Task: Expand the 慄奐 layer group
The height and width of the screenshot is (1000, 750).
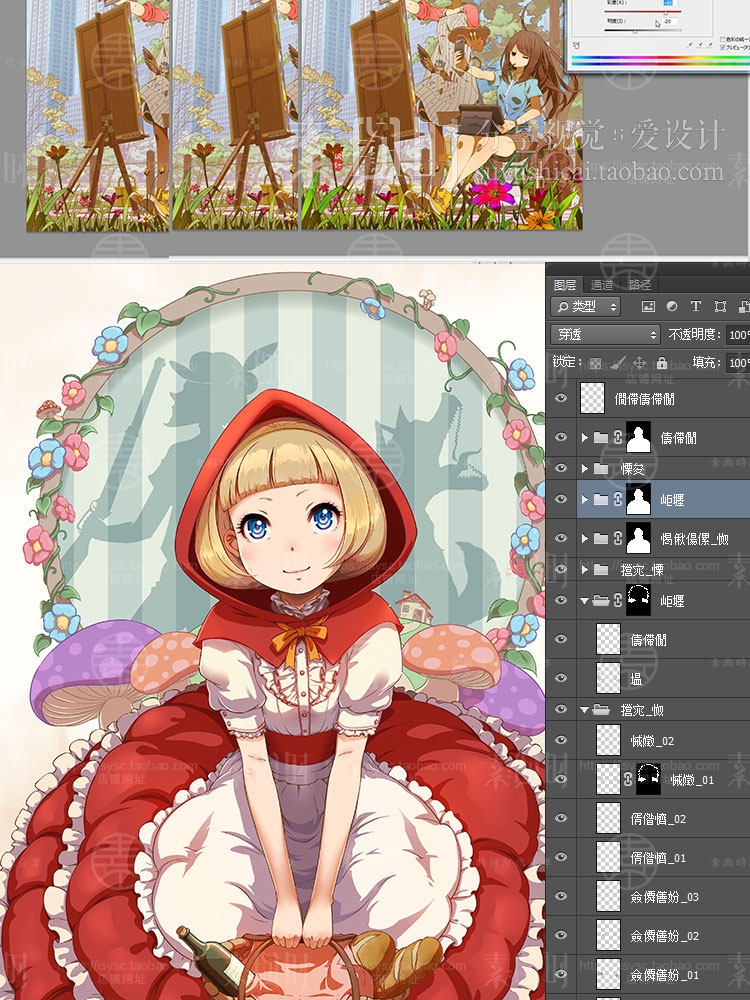Action: 584,469
